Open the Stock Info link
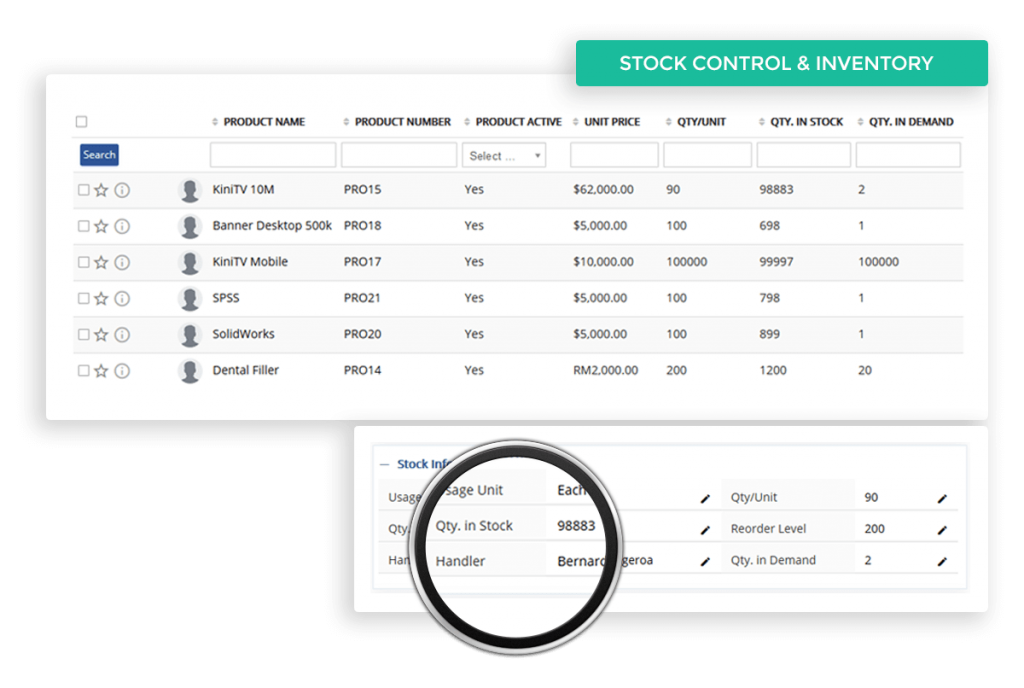This screenshot has height=688, width=1024. [424, 463]
